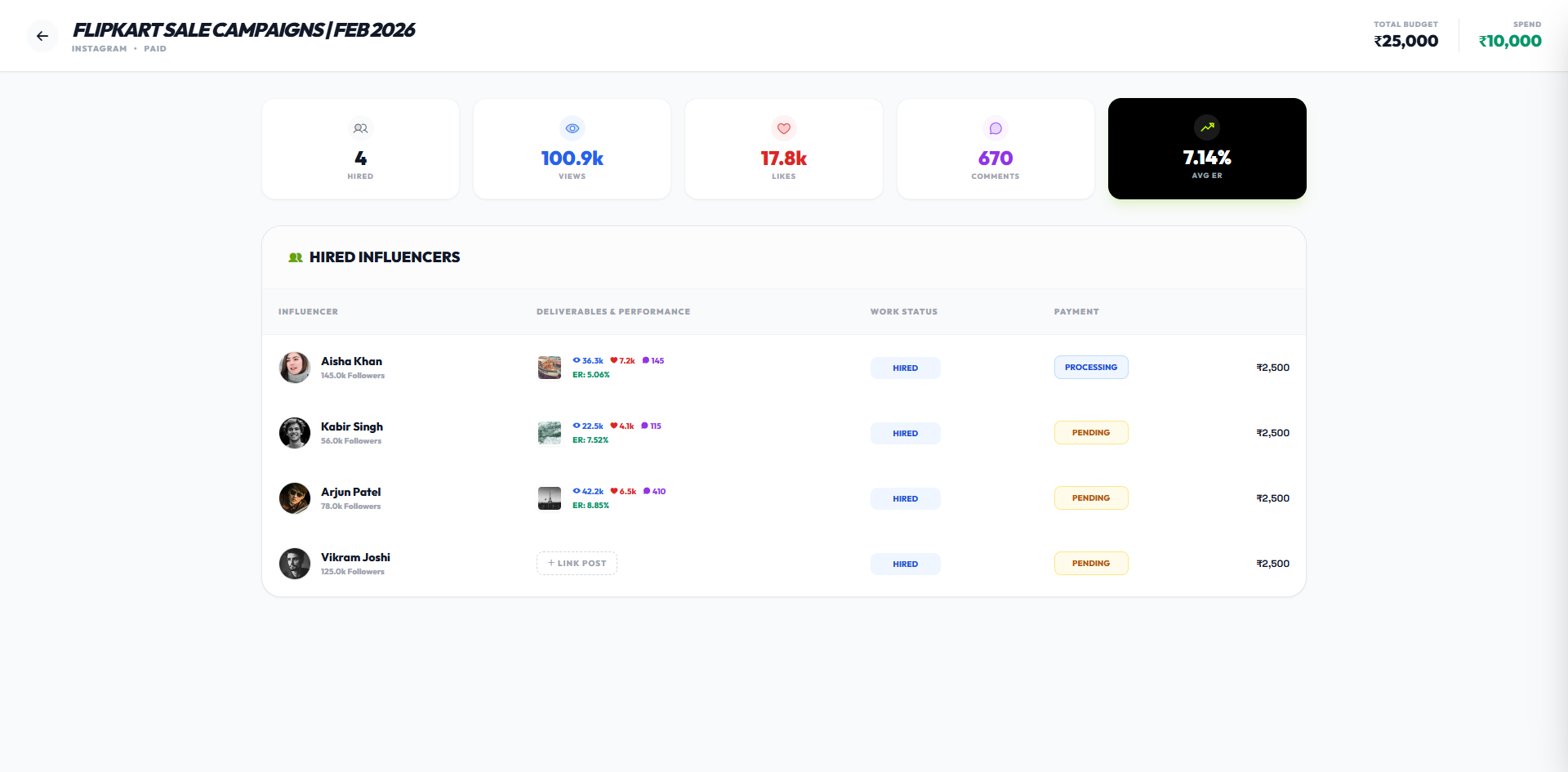The image size is (1568, 772).
Task: Click the views eye icon on the stats card
Action: coord(572,128)
